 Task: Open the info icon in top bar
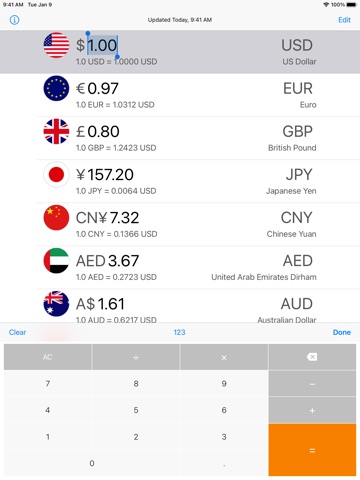coord(14,20)
